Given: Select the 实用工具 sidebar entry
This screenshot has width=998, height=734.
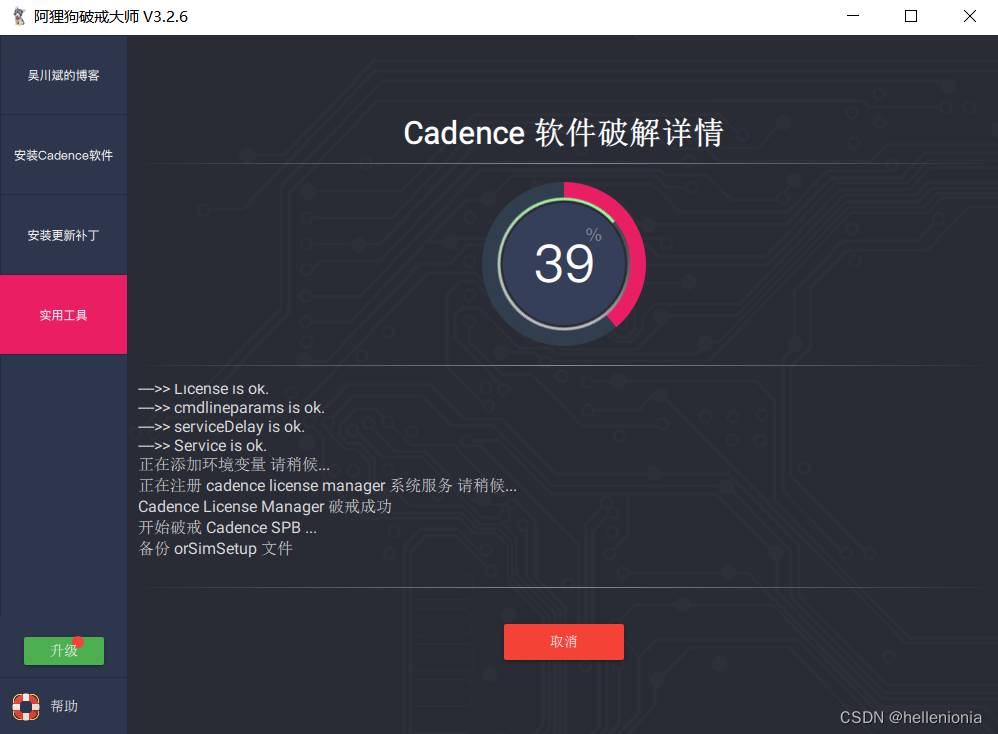Looking at the screenshot, I should 63,314.
